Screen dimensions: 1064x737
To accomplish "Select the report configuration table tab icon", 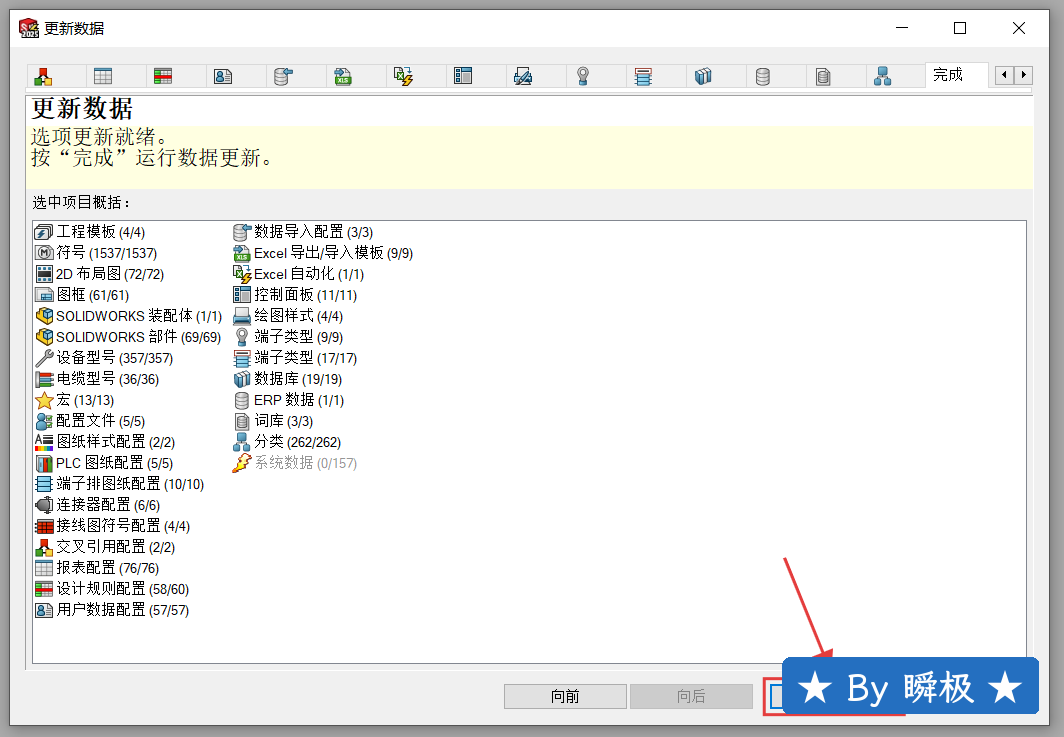I will [x=103, y=76].
